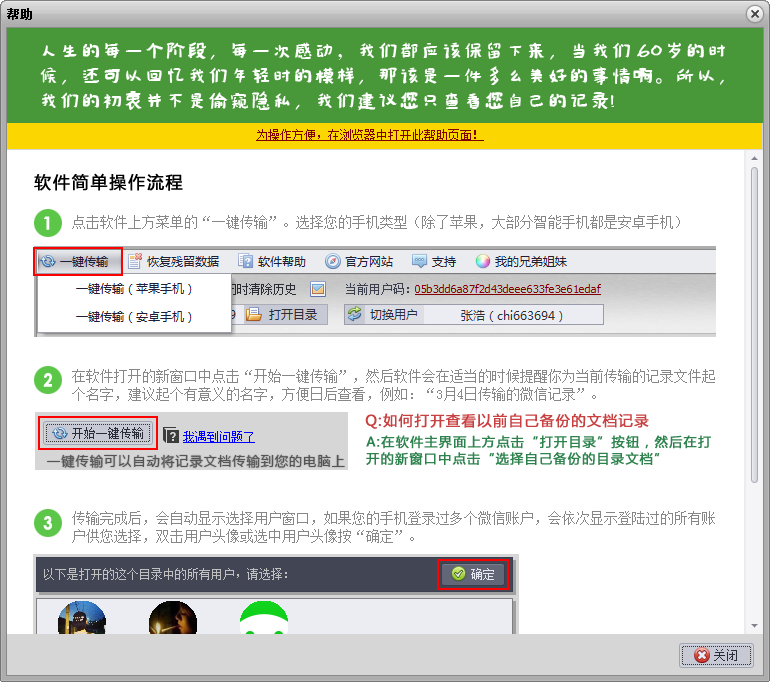Viewport: 770px width, 682px height.
Task: Click the 我遇到问题了 link
Action: pyautogui.click(x=218, y=436)
